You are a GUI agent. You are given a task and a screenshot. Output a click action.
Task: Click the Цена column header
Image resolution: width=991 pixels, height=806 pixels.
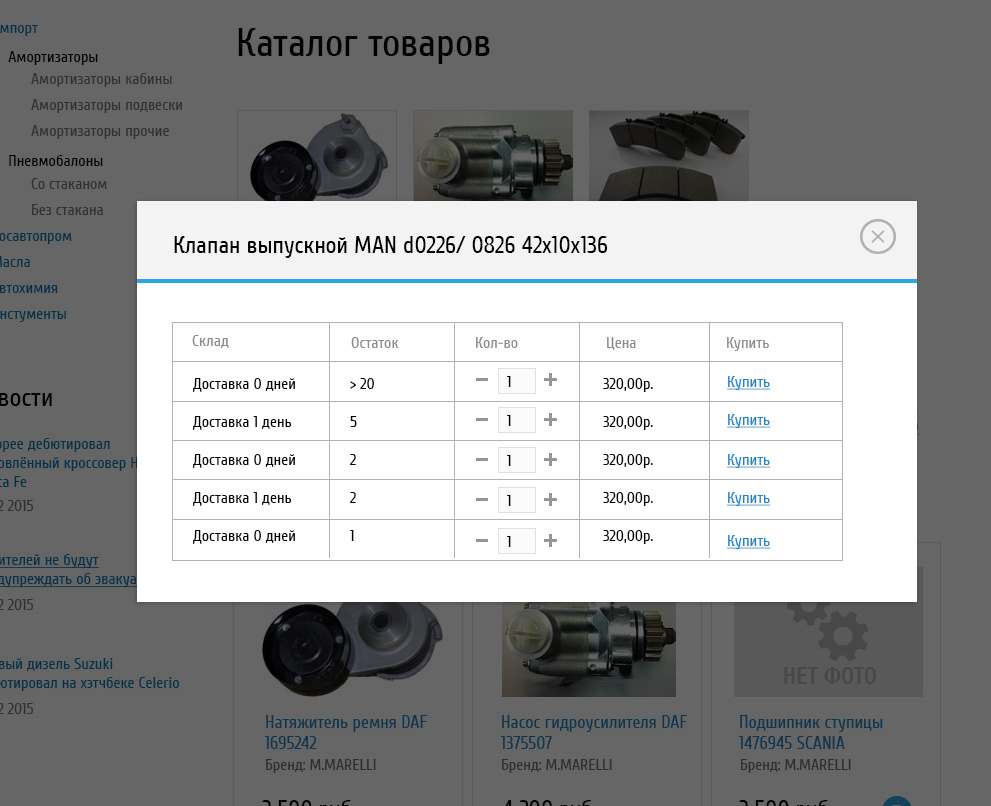point(621,343)
